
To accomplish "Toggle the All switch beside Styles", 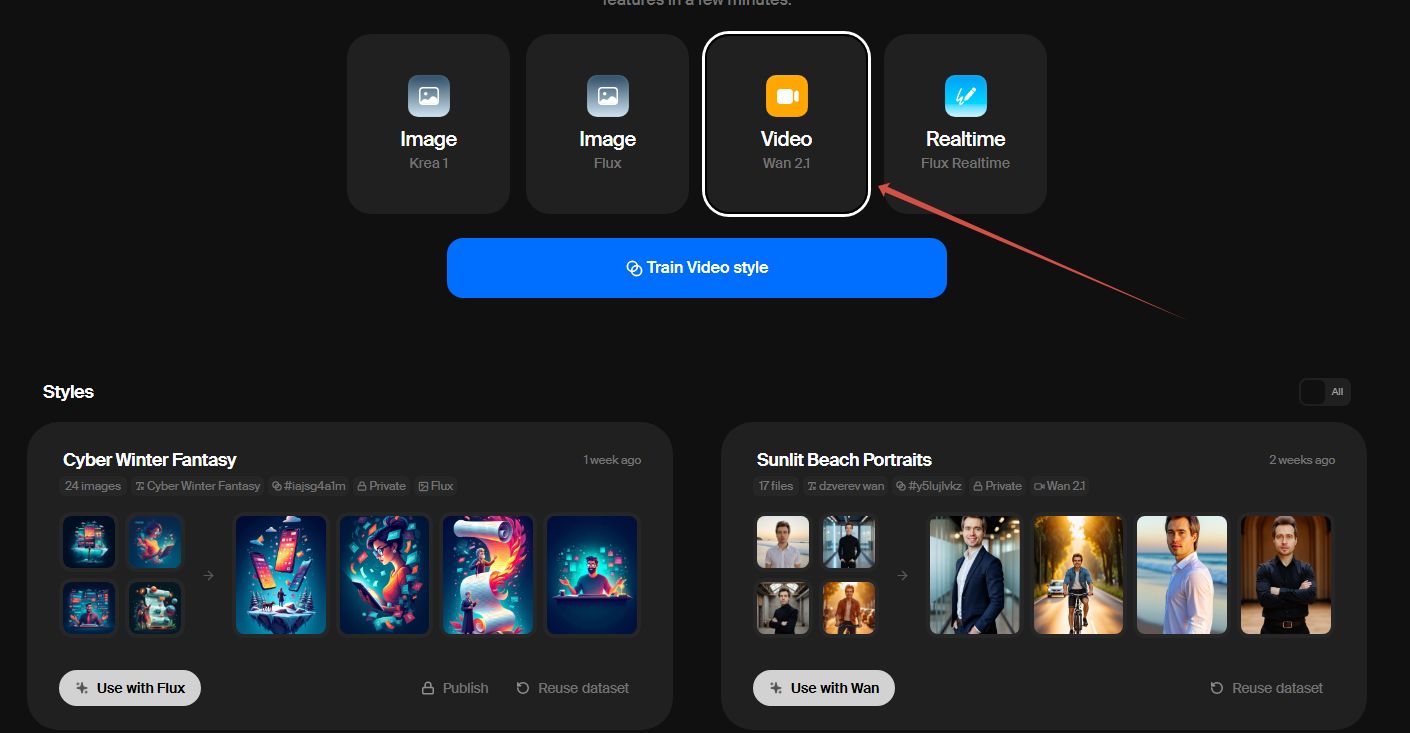I will tap(1325, 392).
